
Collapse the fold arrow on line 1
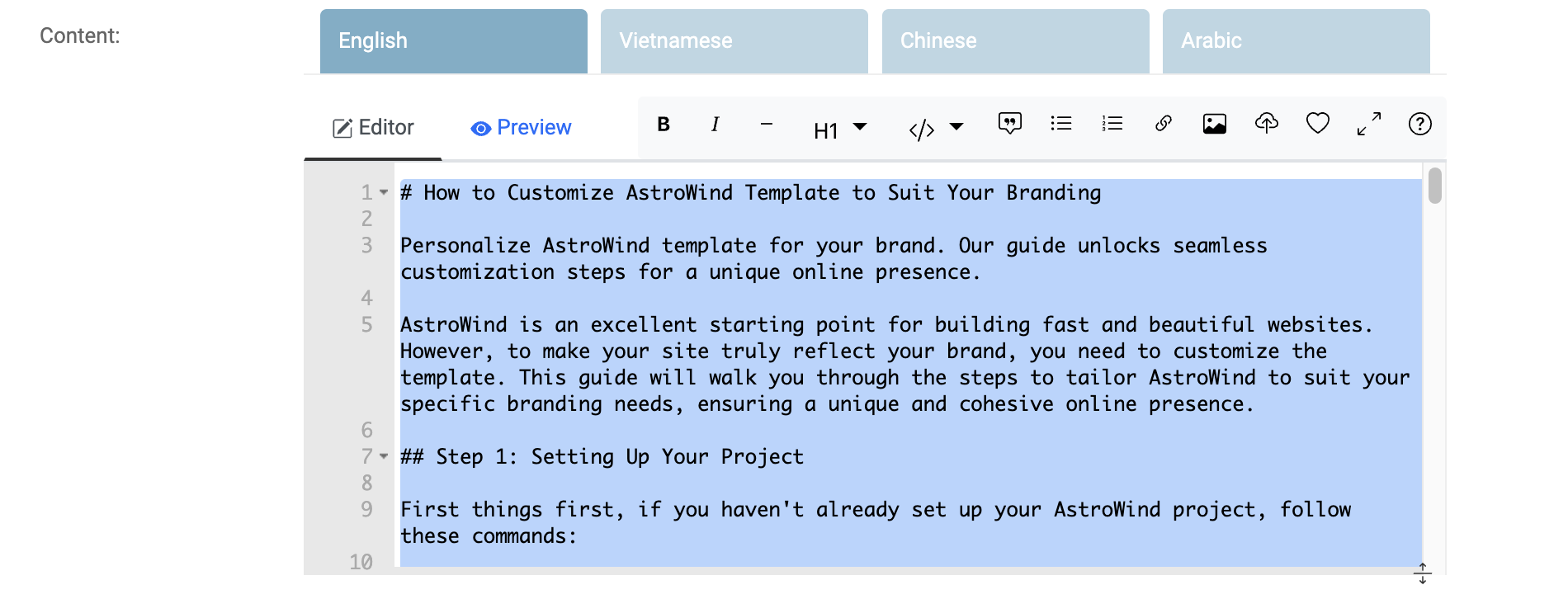point(384,193)
